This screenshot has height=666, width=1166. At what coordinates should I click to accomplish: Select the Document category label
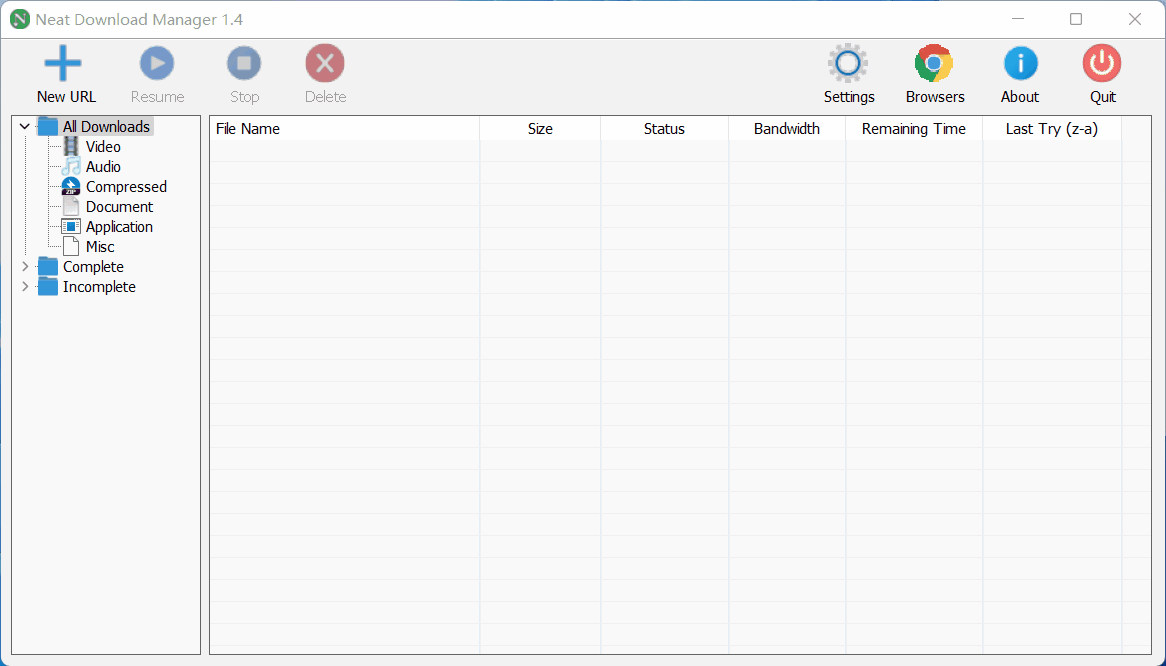tap(120, 207)
